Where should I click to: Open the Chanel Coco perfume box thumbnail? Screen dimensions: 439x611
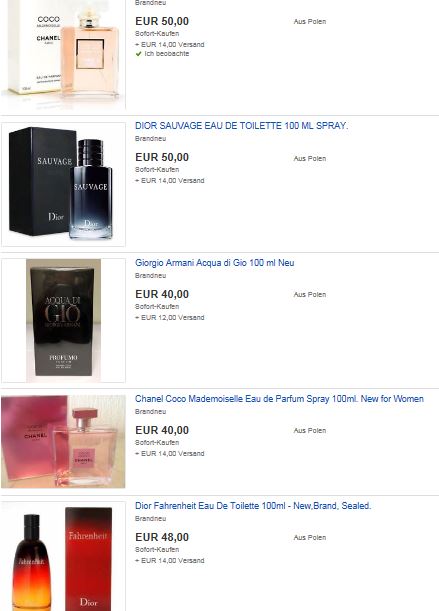(x=63, y=54)
